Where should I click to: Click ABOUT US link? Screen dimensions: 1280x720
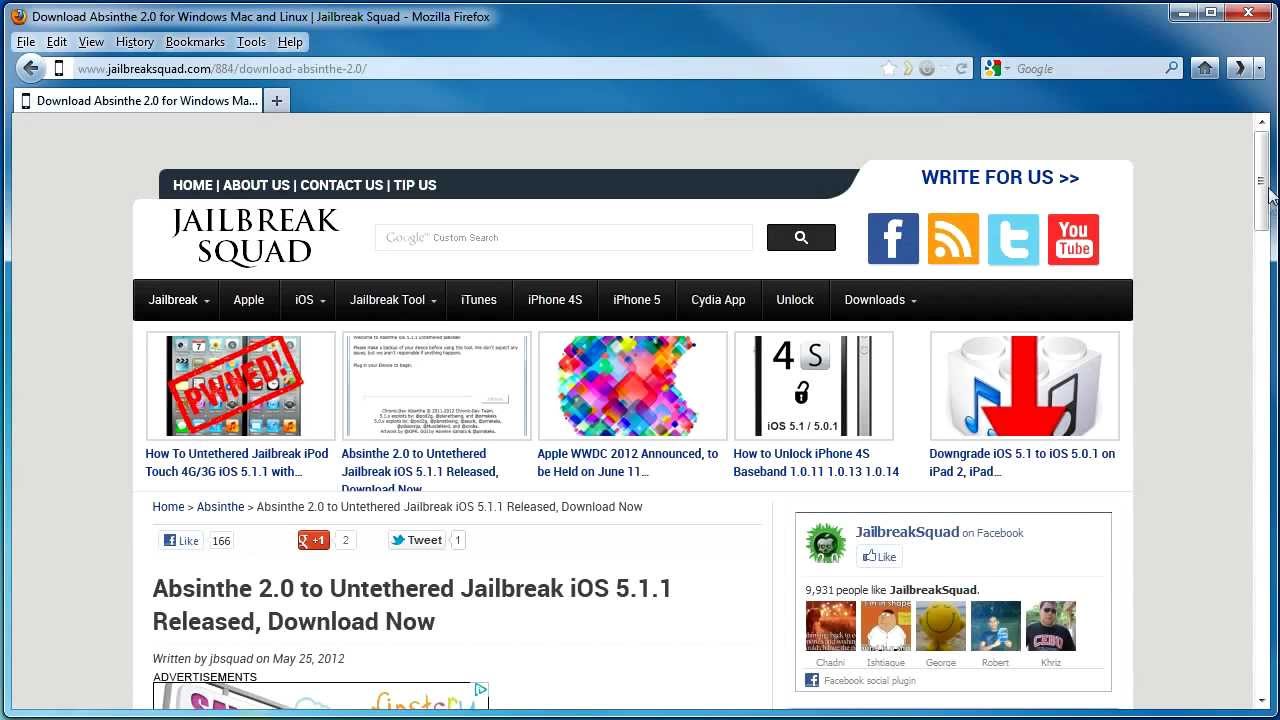tap(256, 185)
